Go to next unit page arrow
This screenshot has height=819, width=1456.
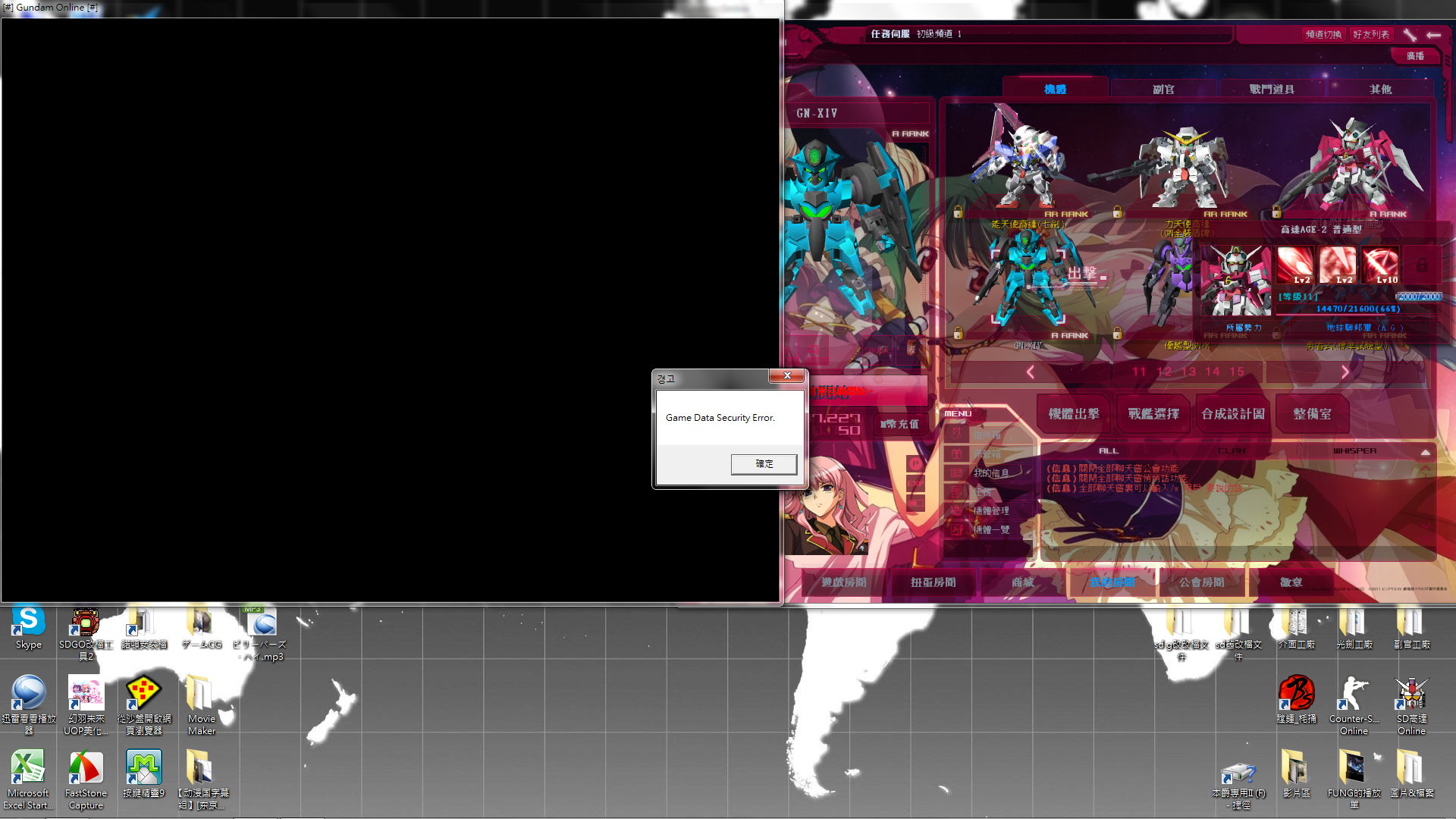[x=1345, y=372]
